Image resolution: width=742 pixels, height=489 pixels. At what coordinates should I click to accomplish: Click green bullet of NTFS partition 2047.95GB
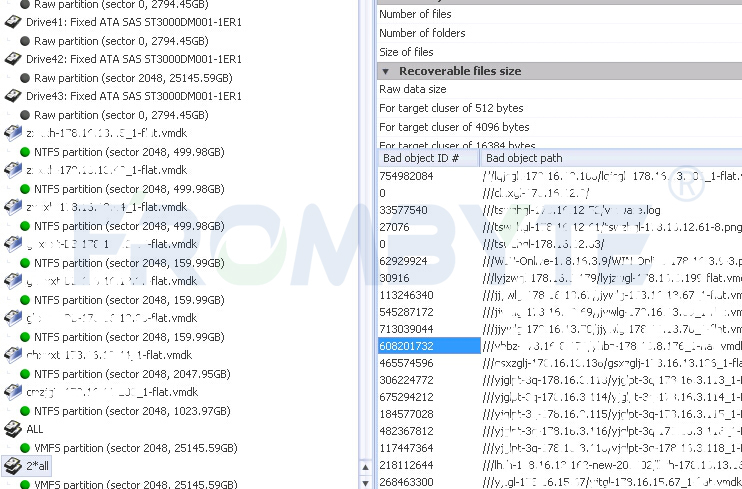click(25, 374)
